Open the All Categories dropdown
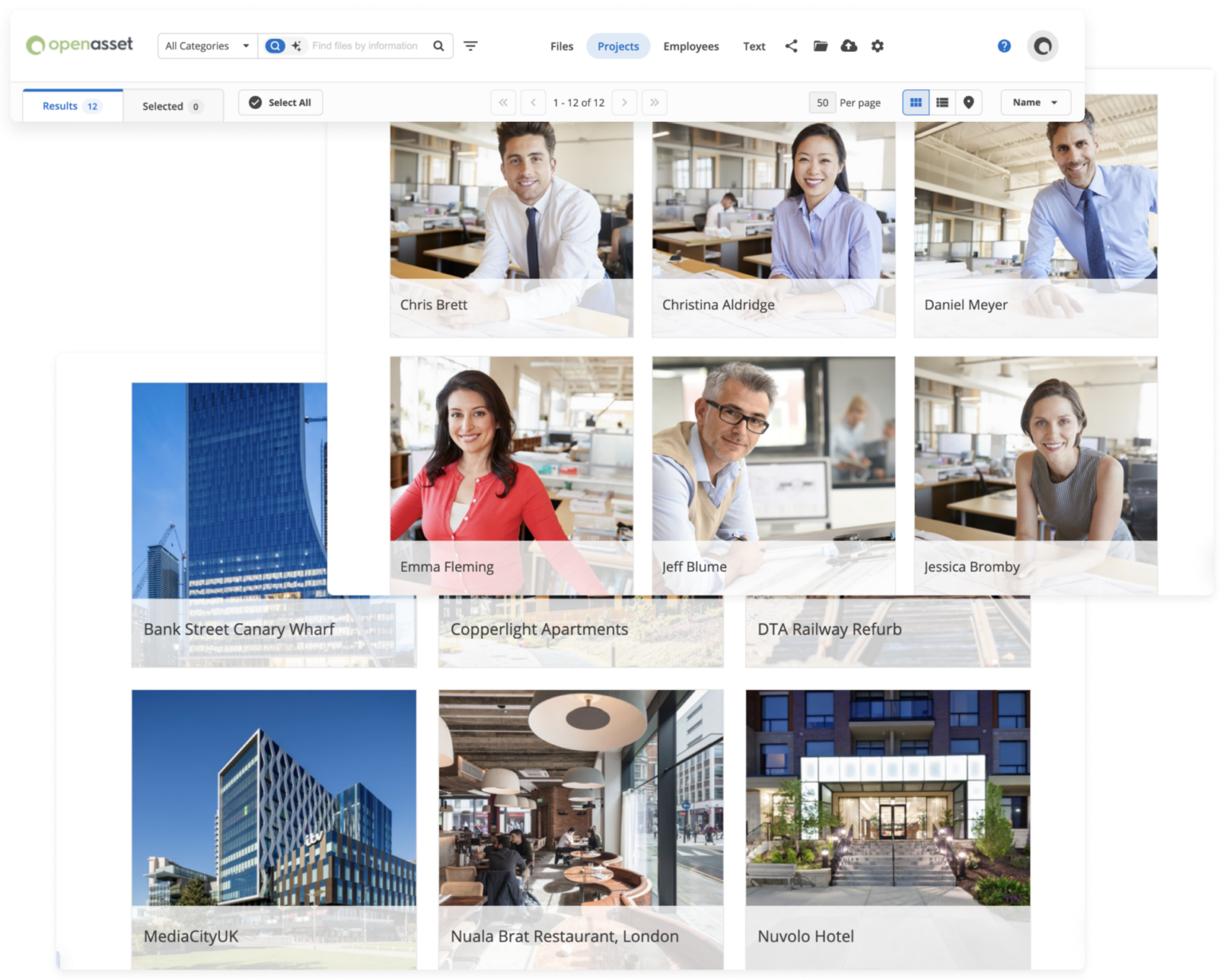Image resolution: width=1224 pixels, height=980 pixels. (x=206, y=46)
